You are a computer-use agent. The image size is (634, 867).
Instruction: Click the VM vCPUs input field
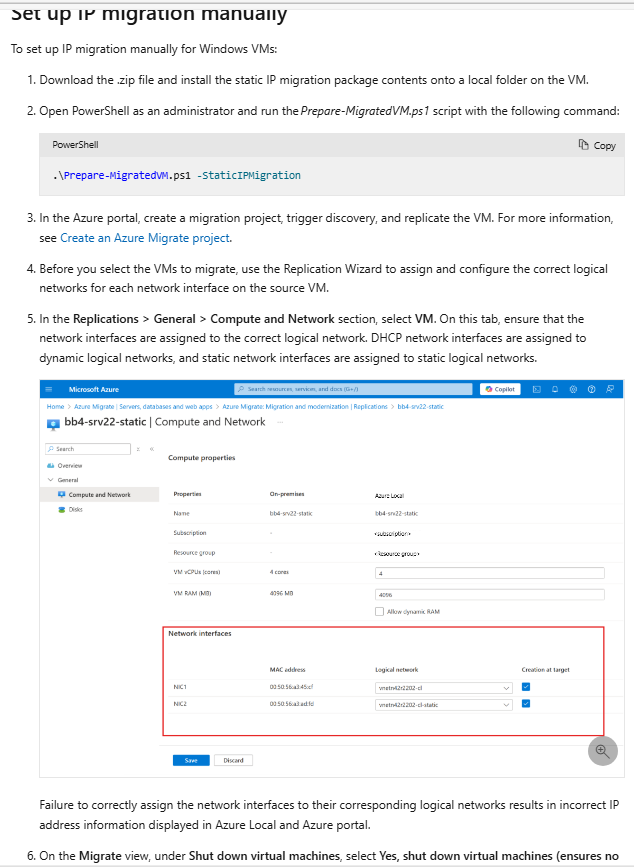[490, 573]
